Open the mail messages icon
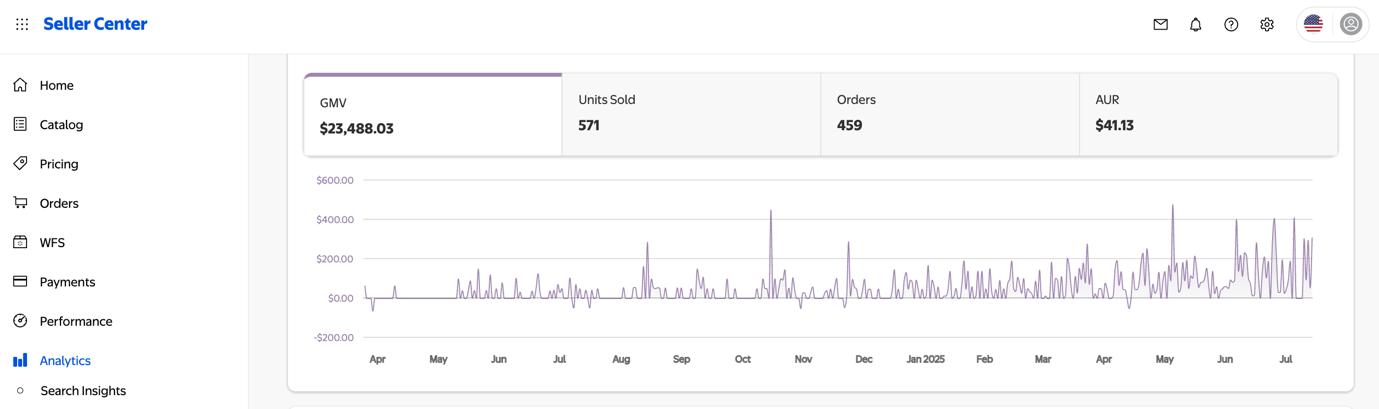Screen dimensions: 1379x409 (x=1160, y=24)
